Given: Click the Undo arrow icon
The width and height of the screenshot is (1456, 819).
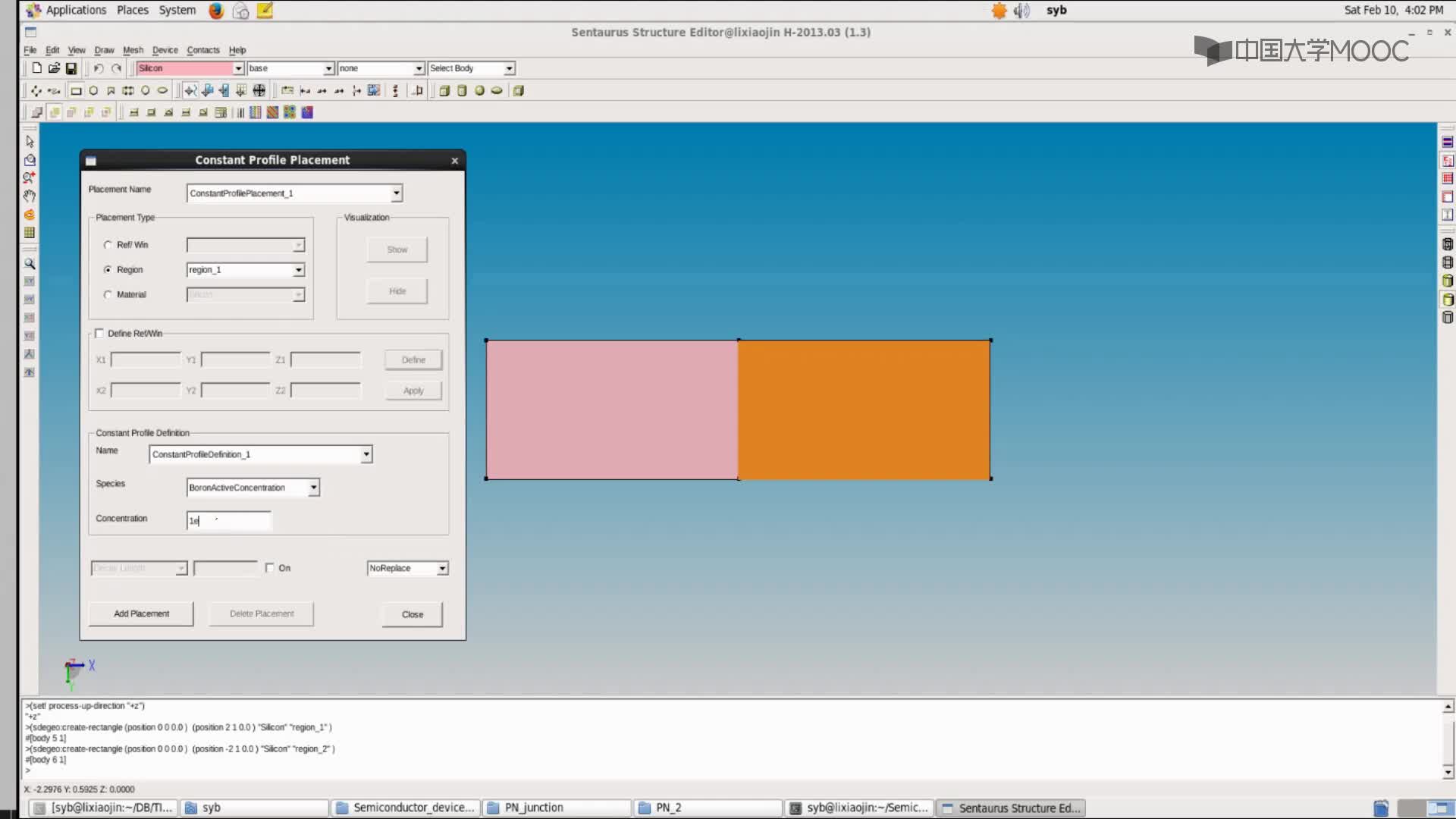Looking at the screenshot, I should 99,68.
